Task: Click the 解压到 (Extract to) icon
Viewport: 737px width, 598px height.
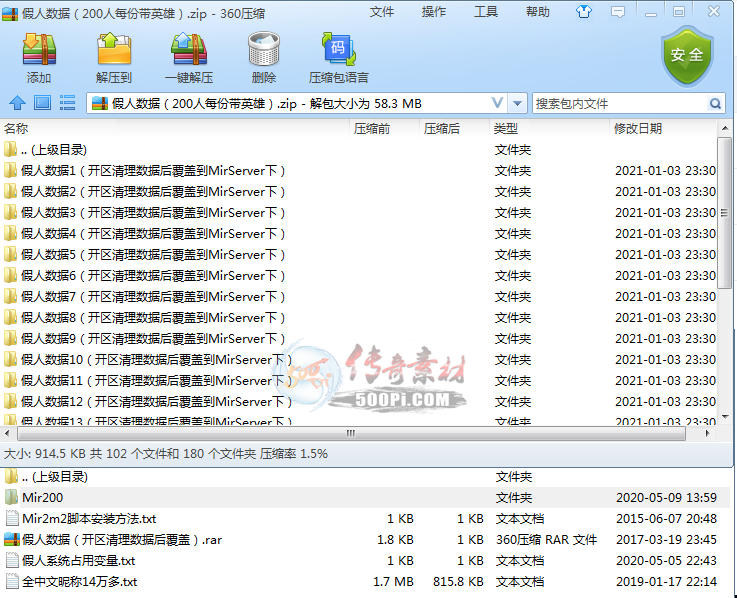Action: (x=114, y=49)
